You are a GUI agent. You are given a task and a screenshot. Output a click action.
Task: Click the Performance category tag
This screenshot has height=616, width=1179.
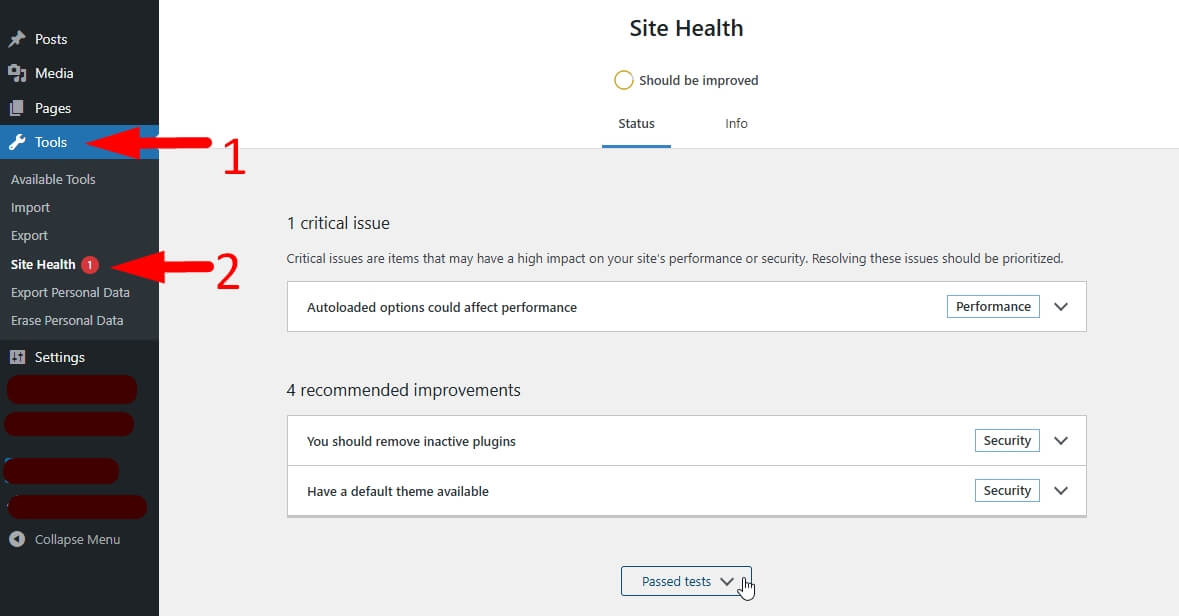tap(992, 306)
